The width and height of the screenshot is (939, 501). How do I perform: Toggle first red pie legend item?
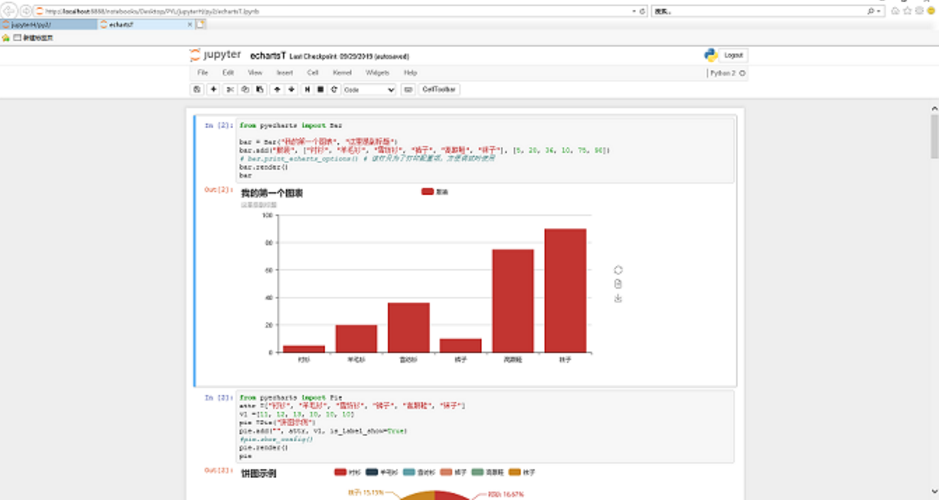click(347, 472)
